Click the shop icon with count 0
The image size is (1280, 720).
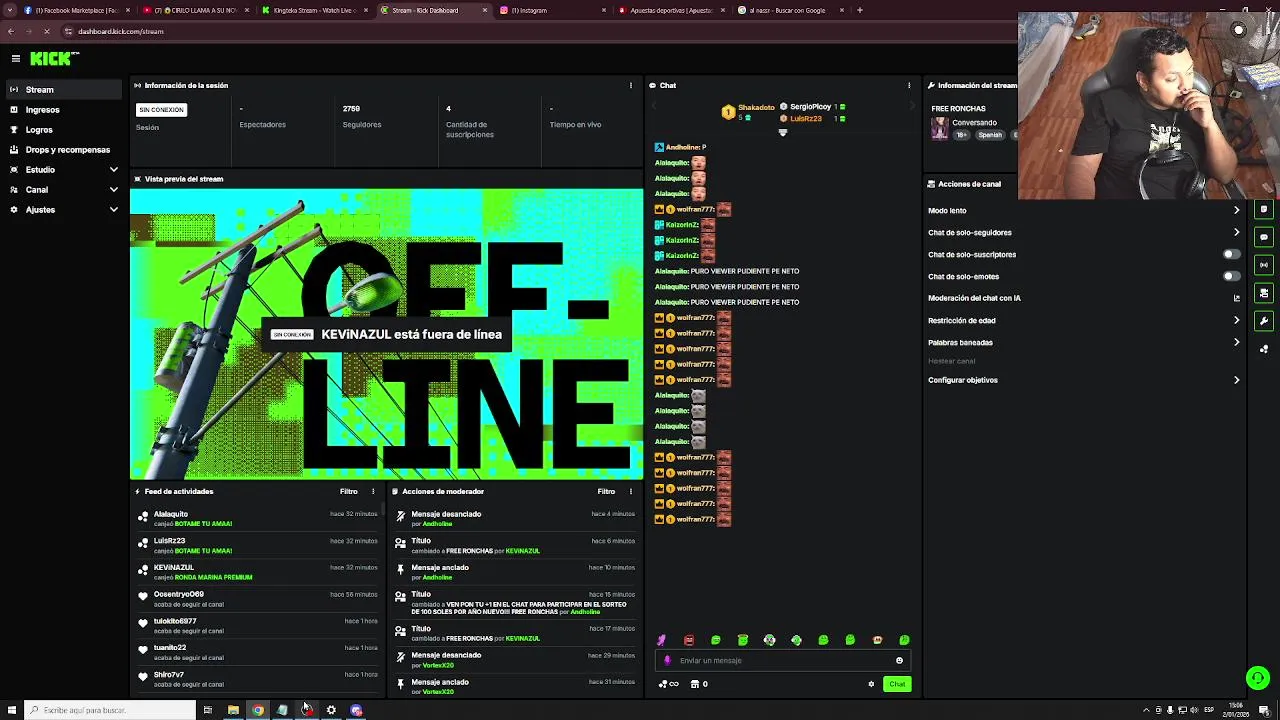point(699,685)
